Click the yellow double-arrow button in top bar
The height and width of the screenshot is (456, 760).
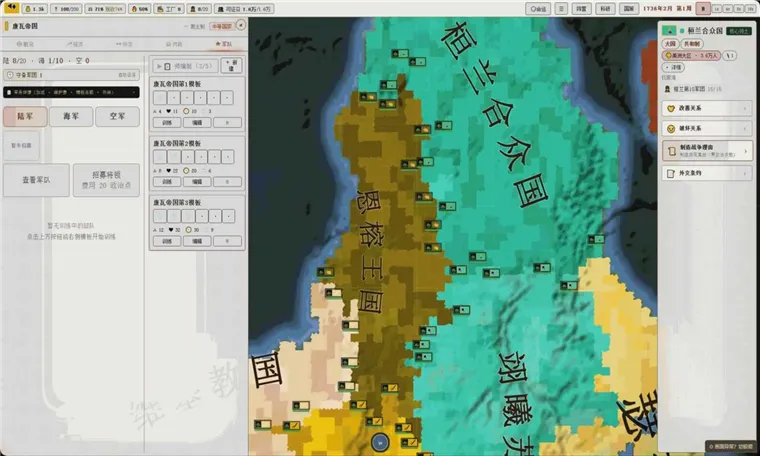coord(11,8)
